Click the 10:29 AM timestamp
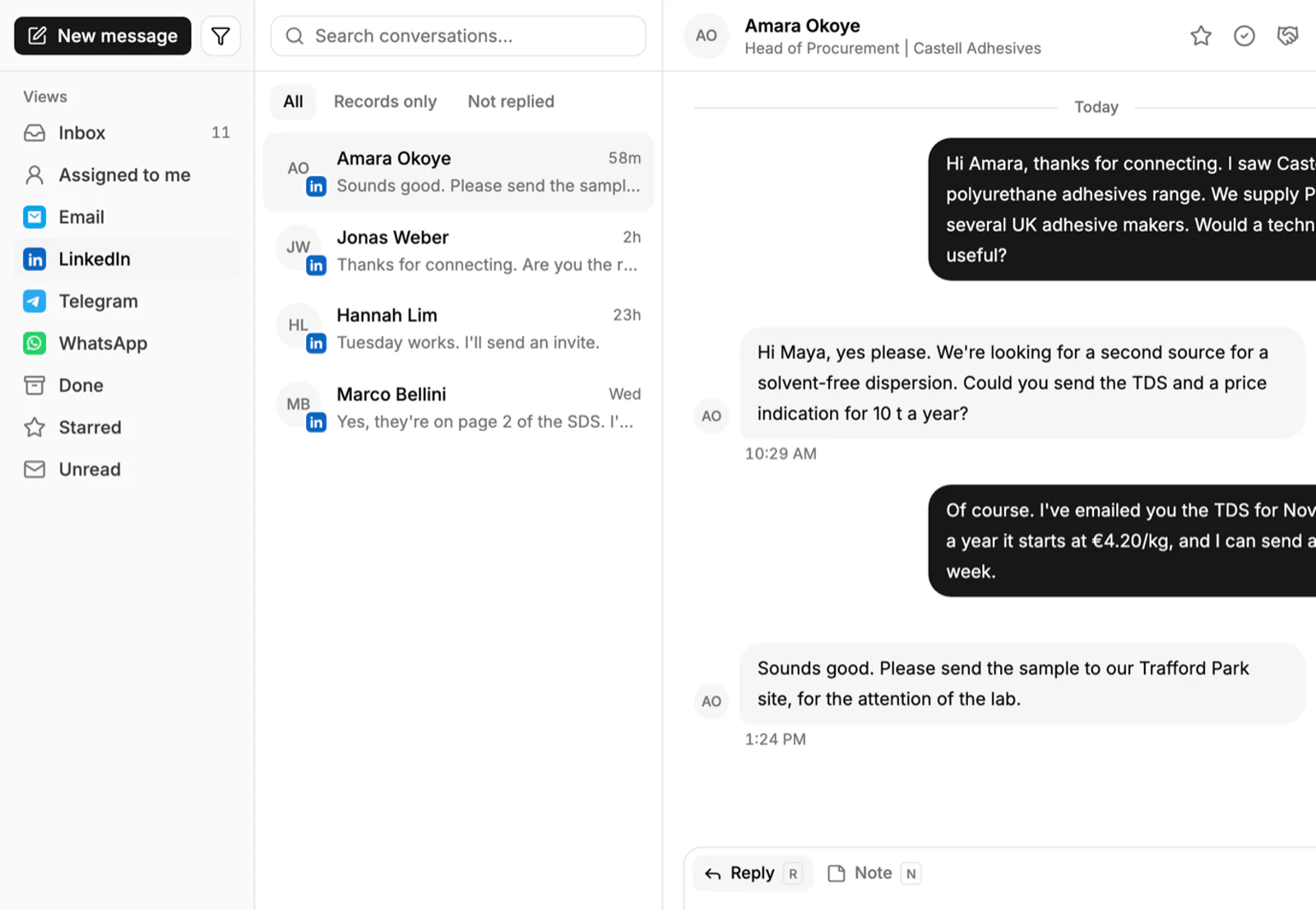 pyautogui.click(x=781, y=453)
